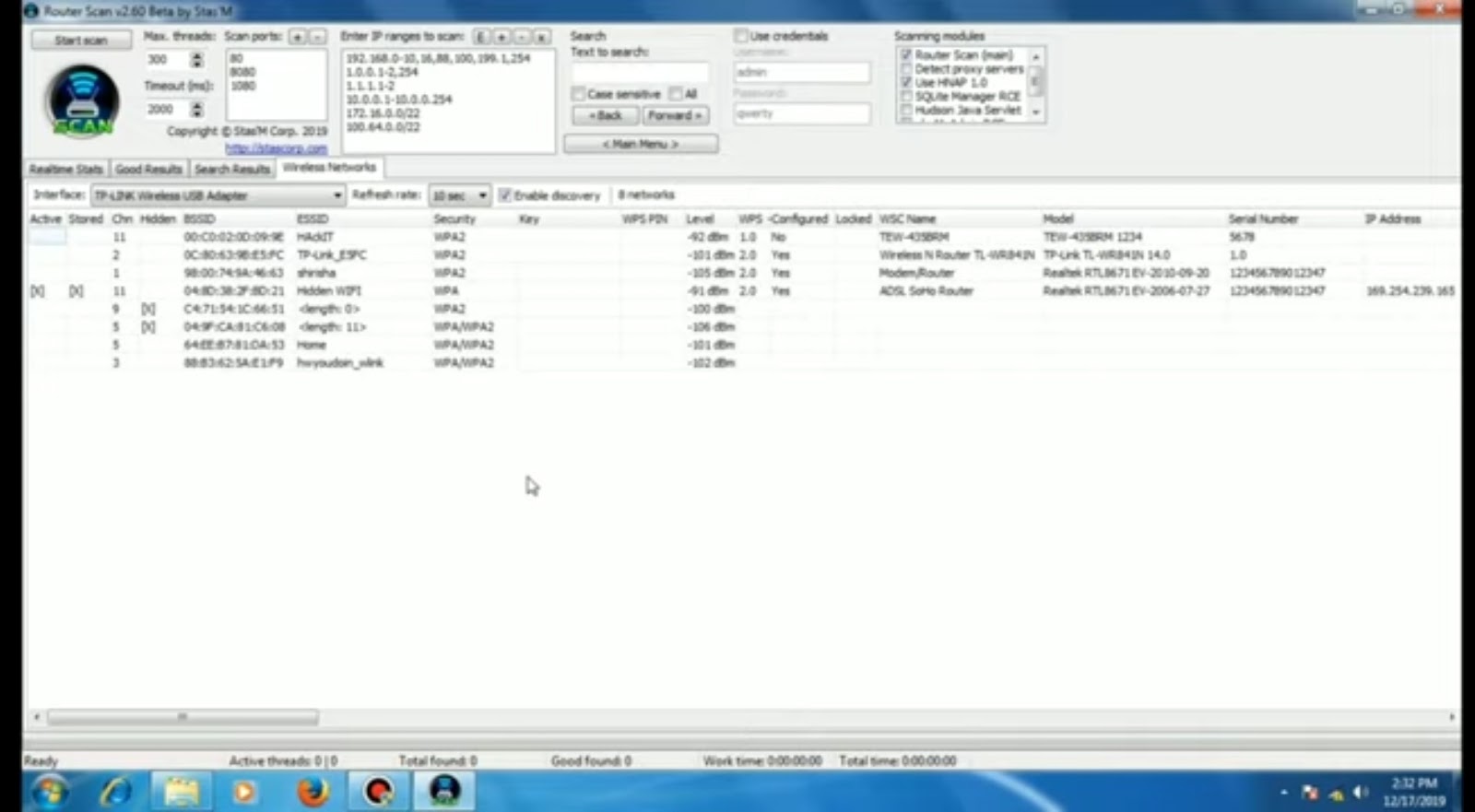Viewport: 1475px width, 812px height.
Task: Show hidden tray icons arrow
Action: tap(1284, 793)
